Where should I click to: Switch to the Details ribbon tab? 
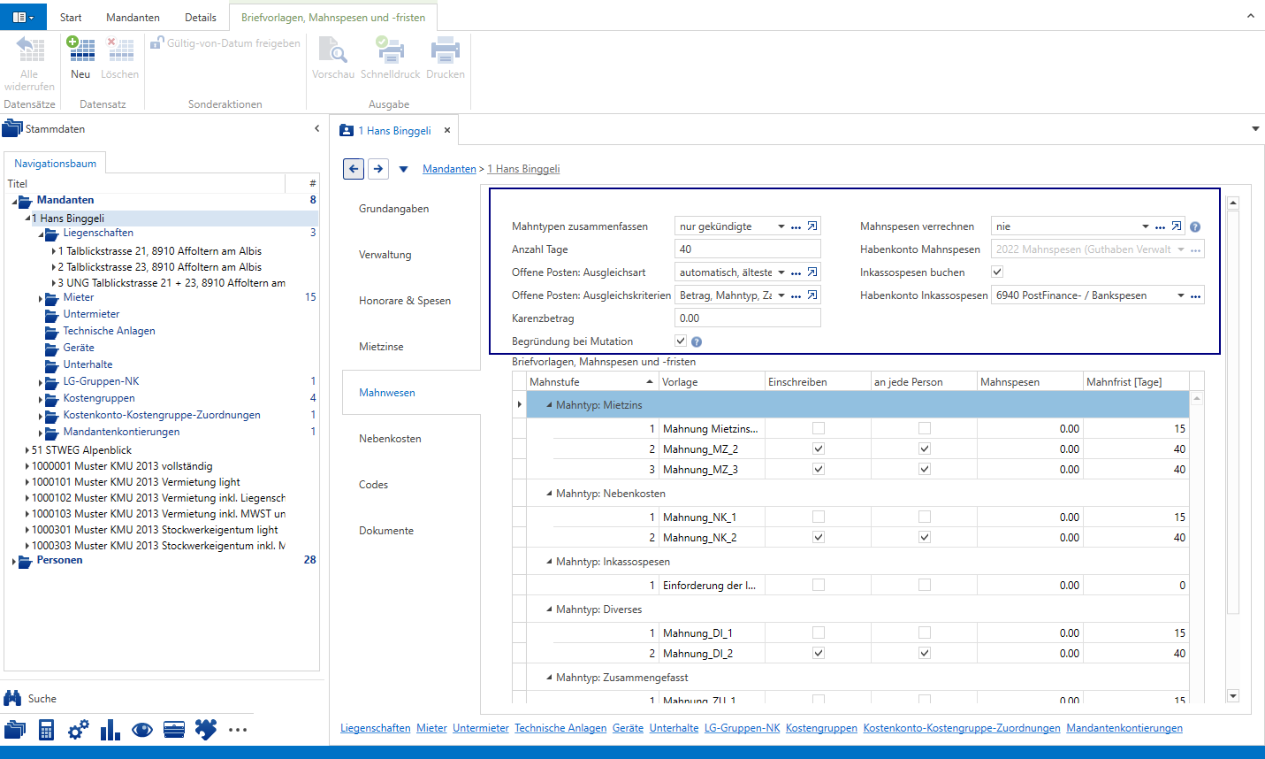click(200, 18)
